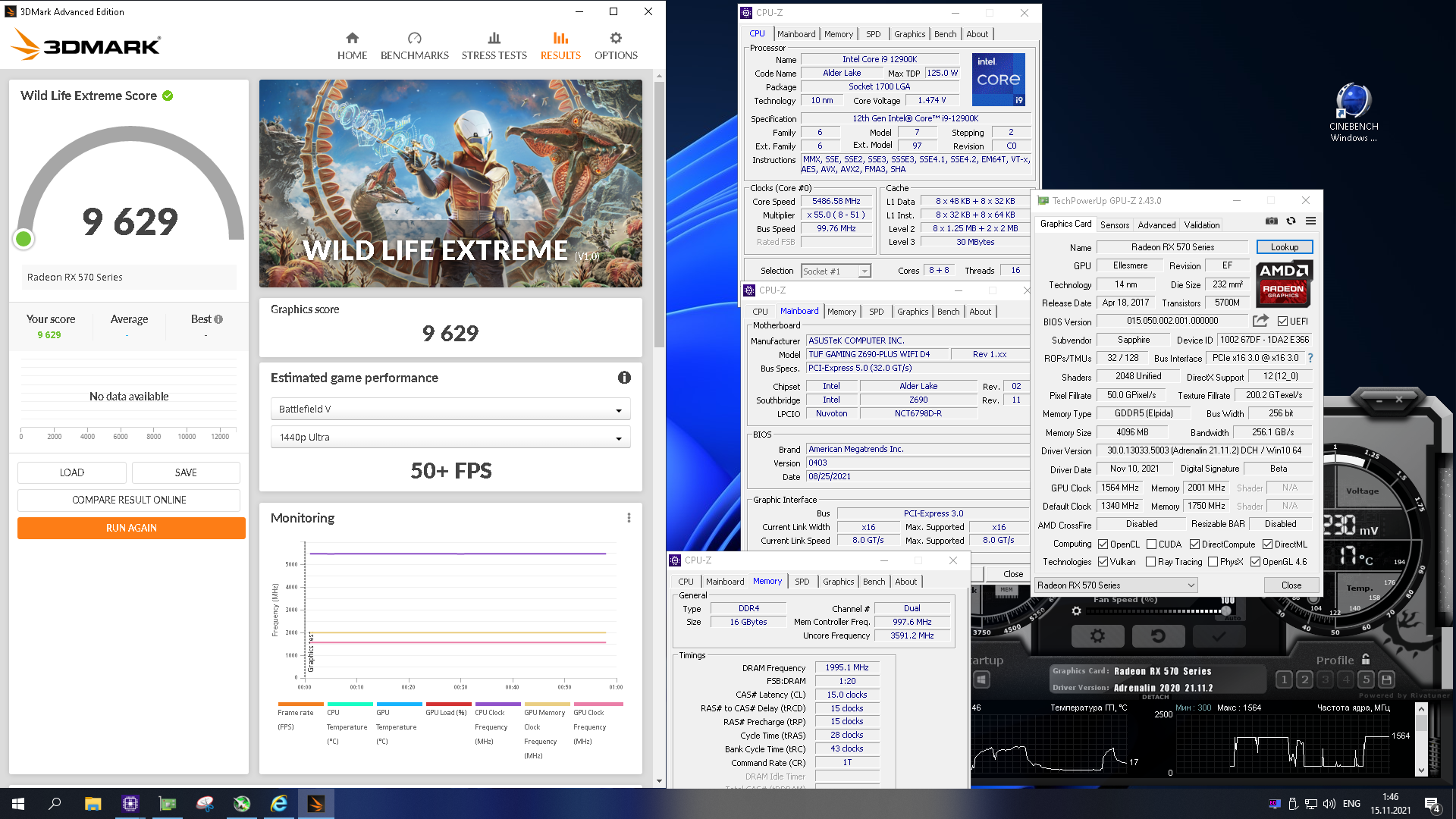Viewport: 1456px width, 819px height.
Task: Toggle OpenCL checkbox in GPU-Z
Action: 1103,544
